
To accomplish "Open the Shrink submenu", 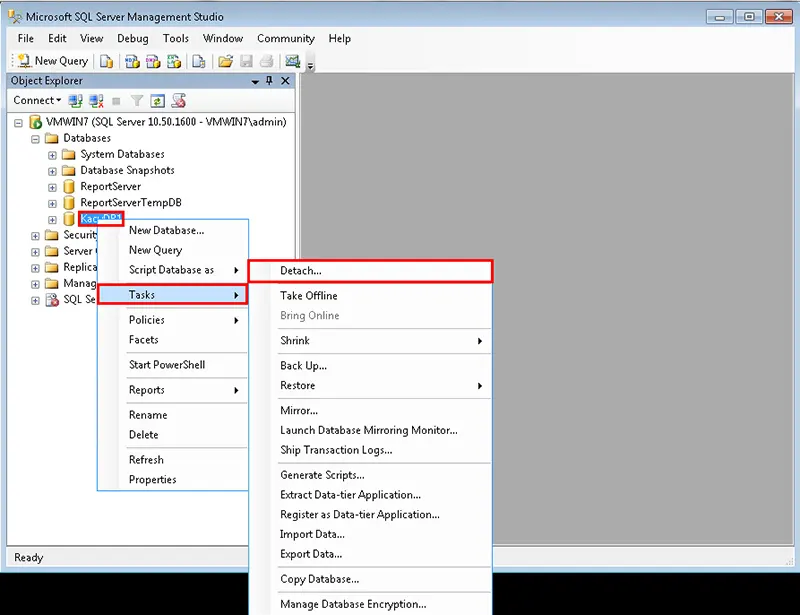I will coord(370,341).
